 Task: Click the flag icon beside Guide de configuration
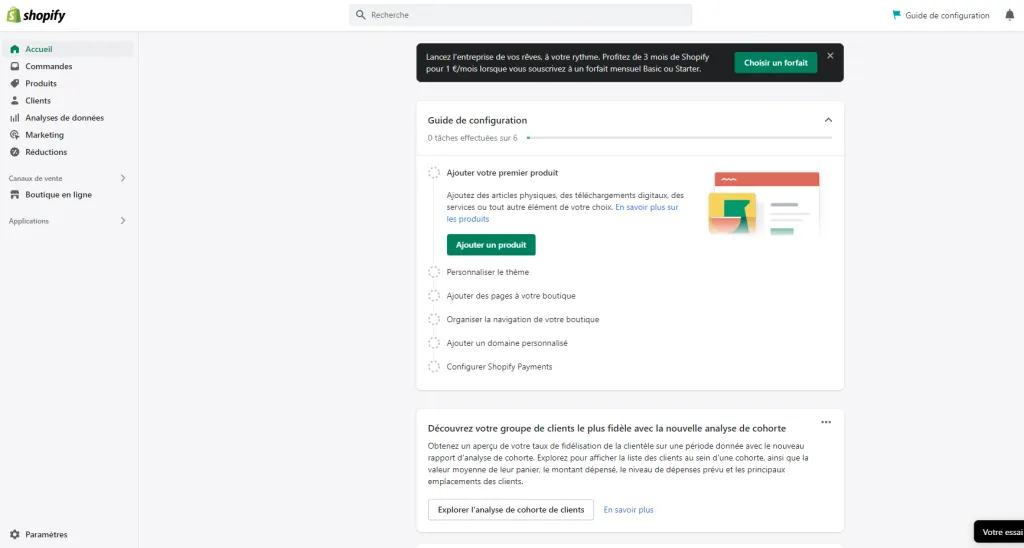897,15
